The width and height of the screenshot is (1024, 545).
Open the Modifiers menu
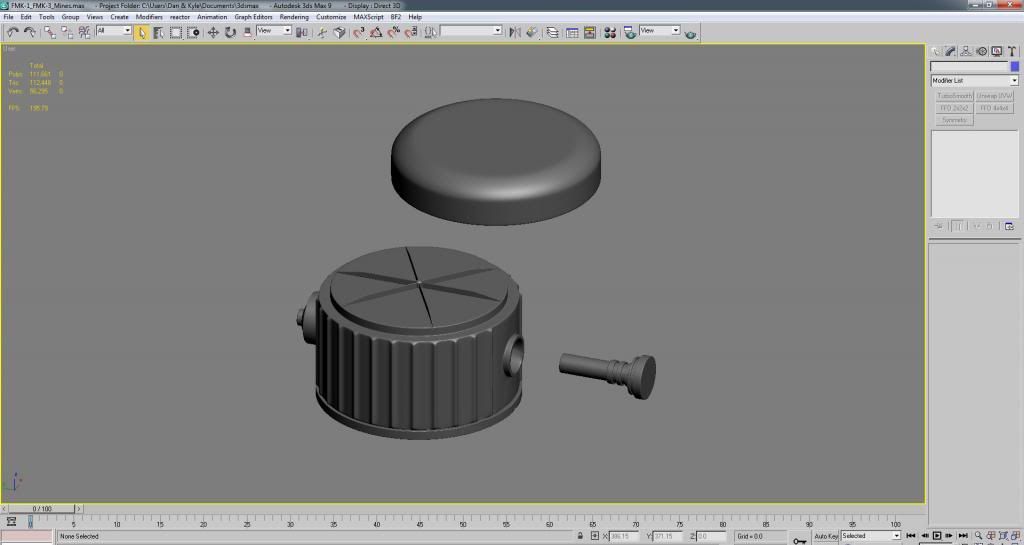[149, 17]
